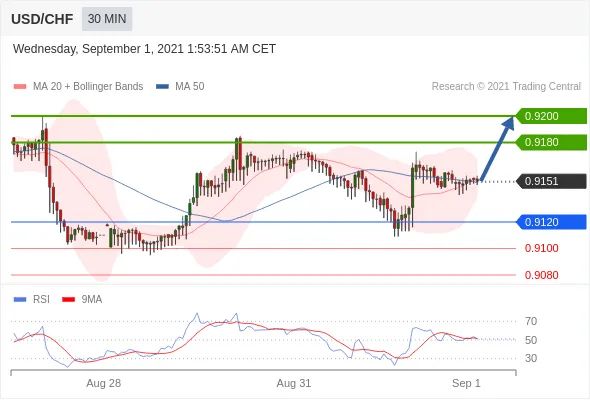Viewport: 590px width, 400px height.
Task: Click the blue upward forecast arrow
Action: tap(497, 149)
